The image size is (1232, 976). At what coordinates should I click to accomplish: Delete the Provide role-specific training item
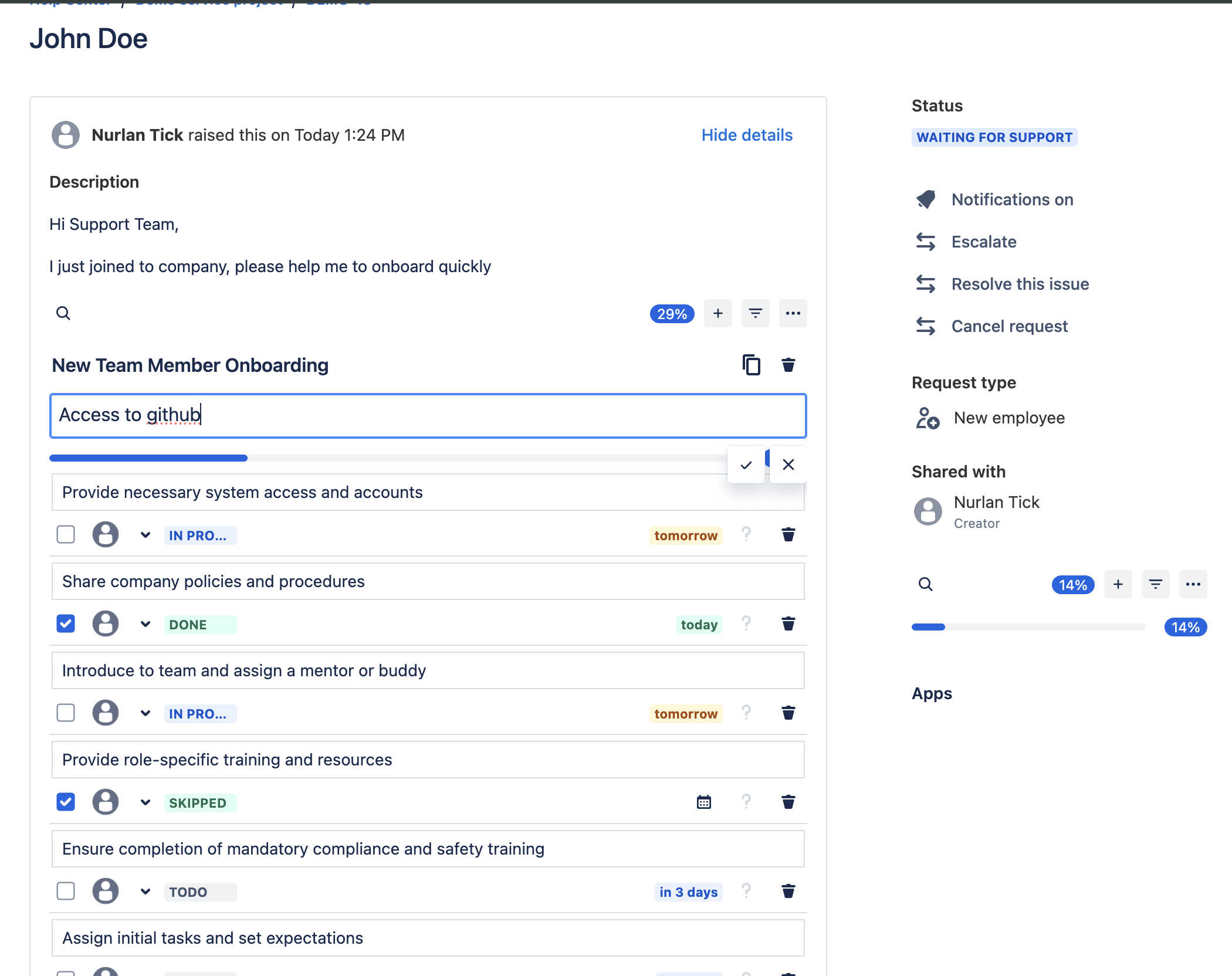[788, 802]
